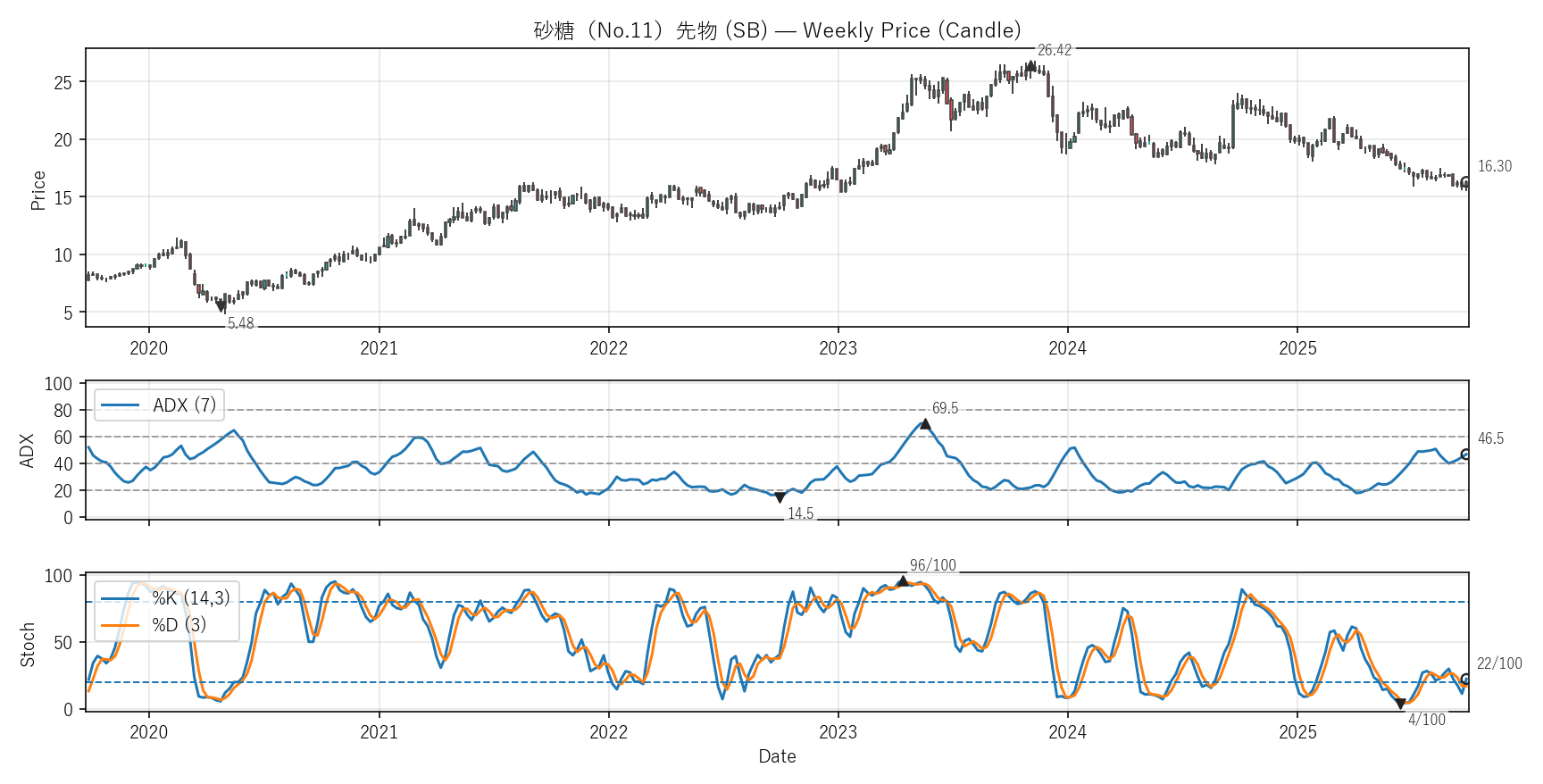The width and height of the screenshot is (1543, 784).
Task: Click the 22/100 Stochastic value annotation
Action: 1499,663
